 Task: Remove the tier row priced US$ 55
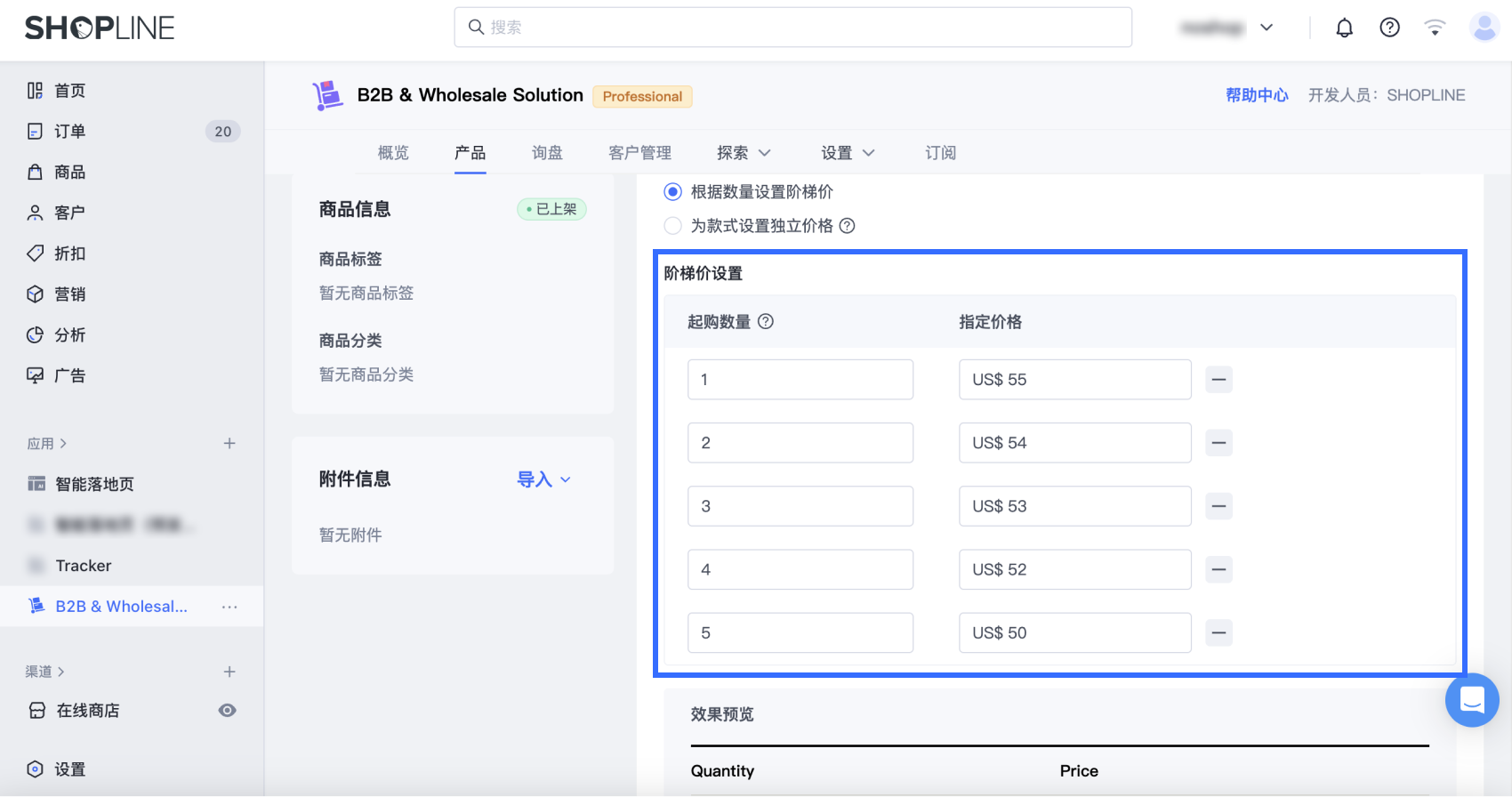click(x=1218, y=380)
